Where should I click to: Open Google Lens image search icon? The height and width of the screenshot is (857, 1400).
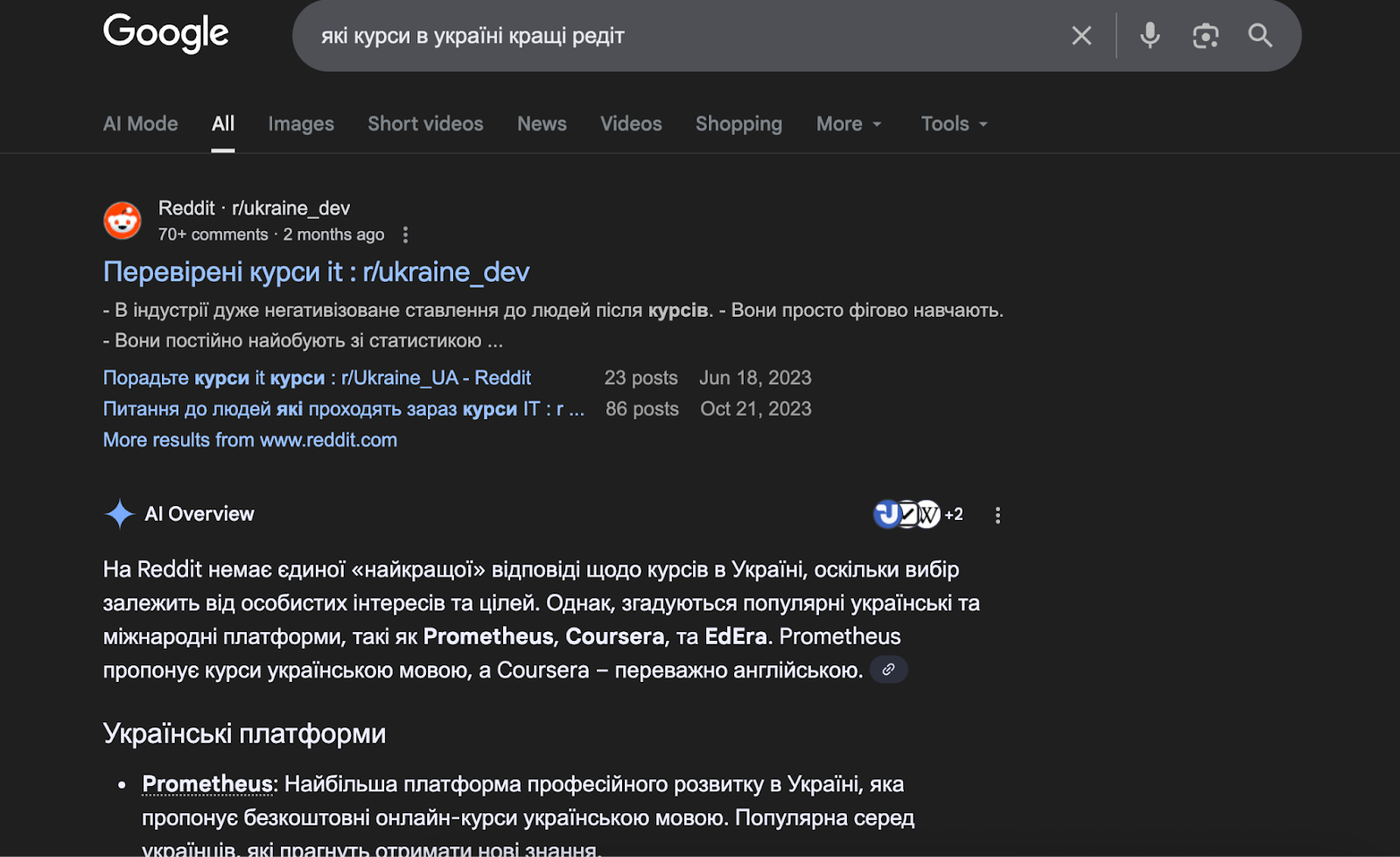(x=1205, y=36)
